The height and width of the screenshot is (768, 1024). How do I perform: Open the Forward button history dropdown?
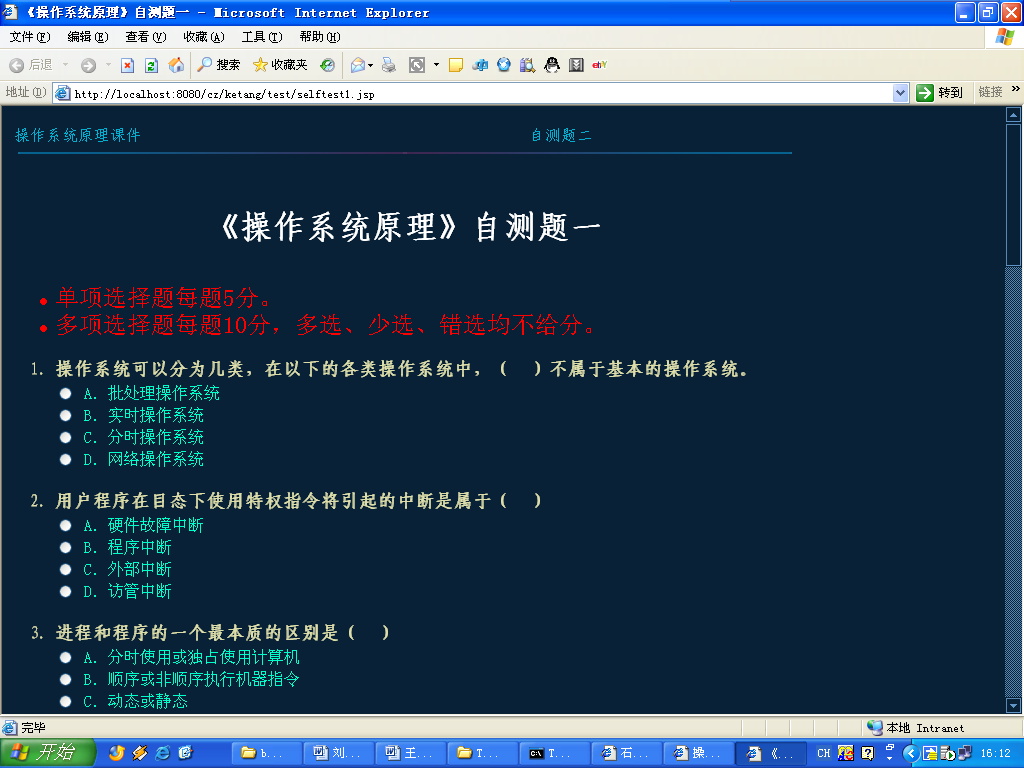[x=108, y=65]
